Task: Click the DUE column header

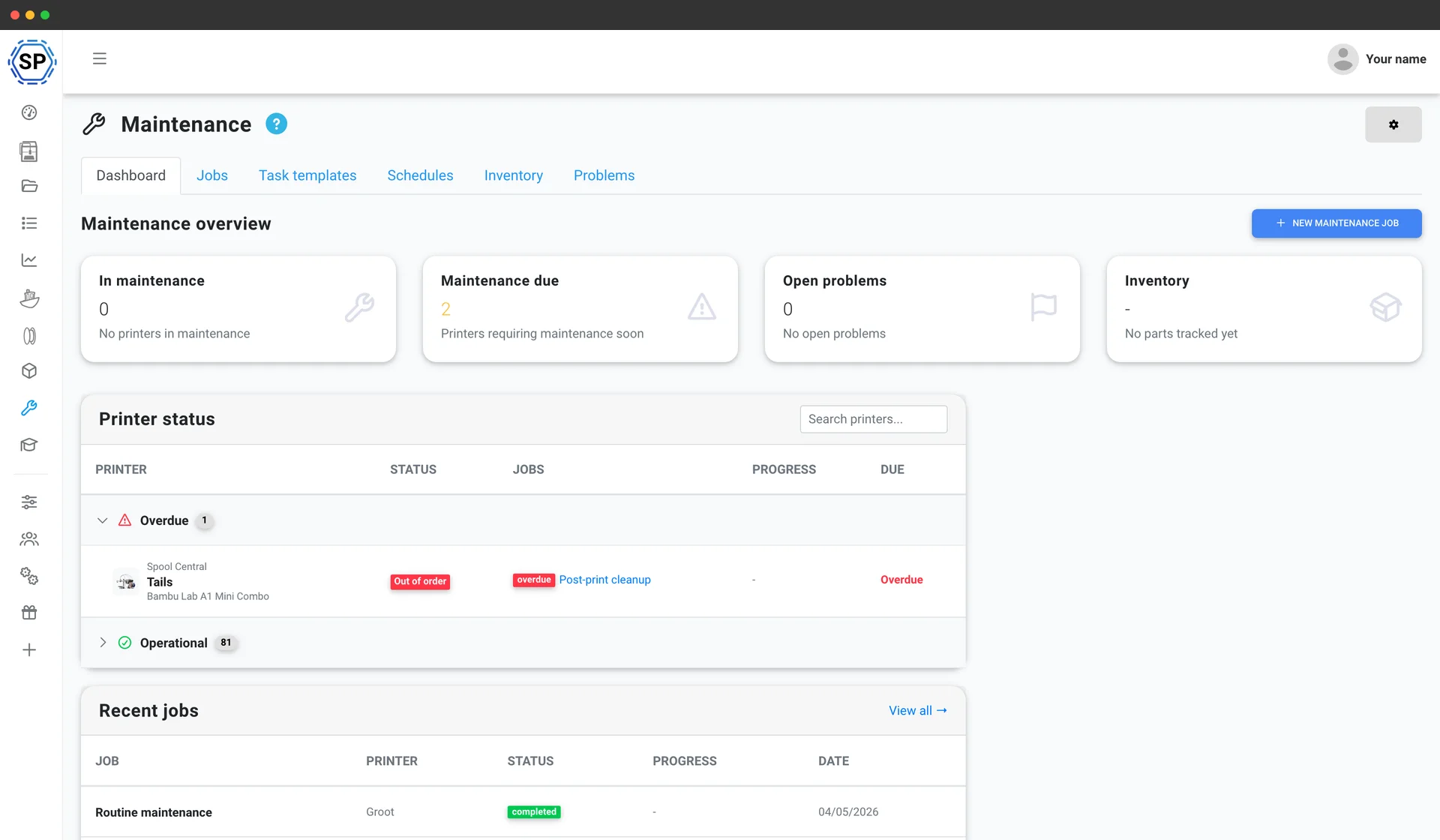Action: click(x=892, y=469)
